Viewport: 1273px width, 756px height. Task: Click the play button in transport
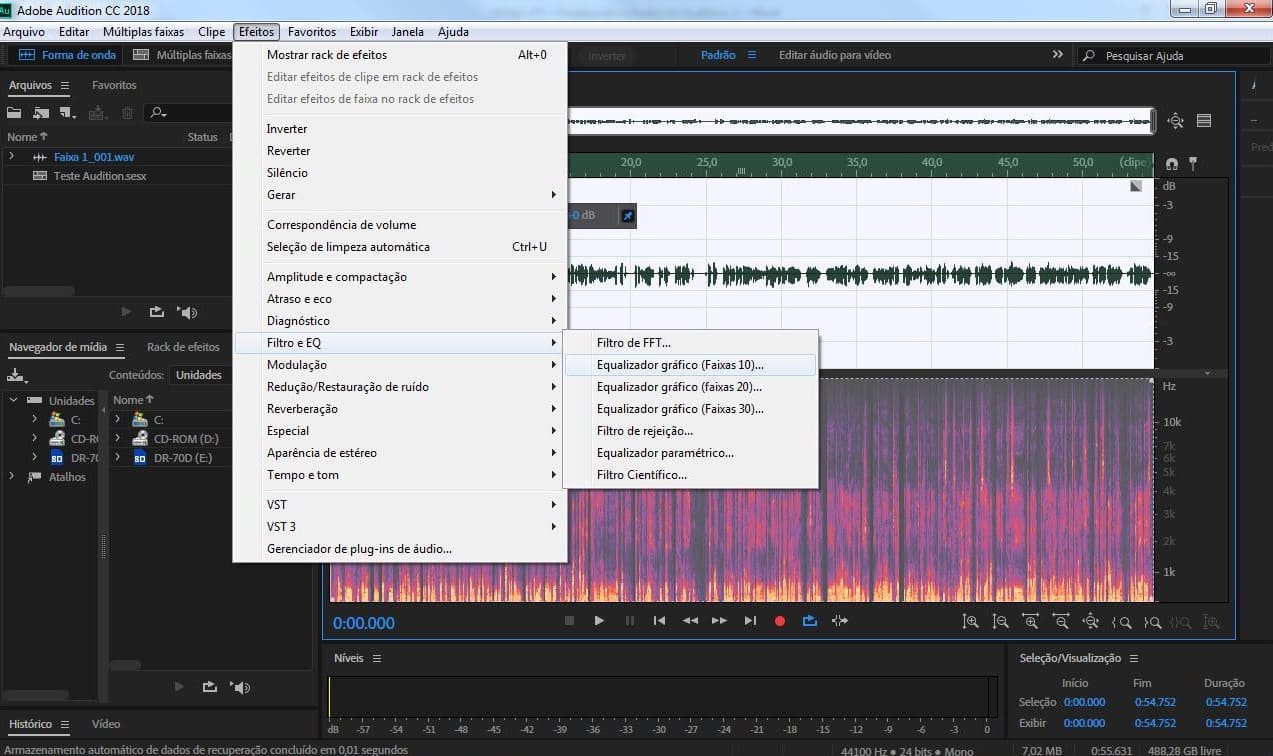tap(599, 621)
